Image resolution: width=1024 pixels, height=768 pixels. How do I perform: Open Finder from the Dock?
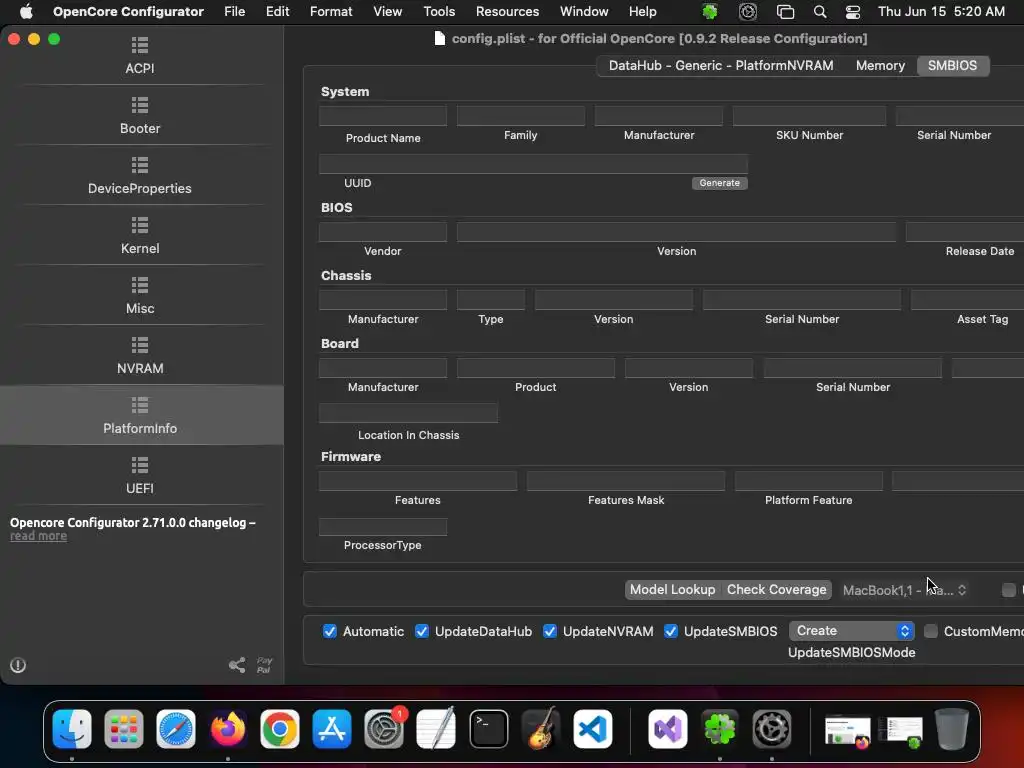pos(72,728)
